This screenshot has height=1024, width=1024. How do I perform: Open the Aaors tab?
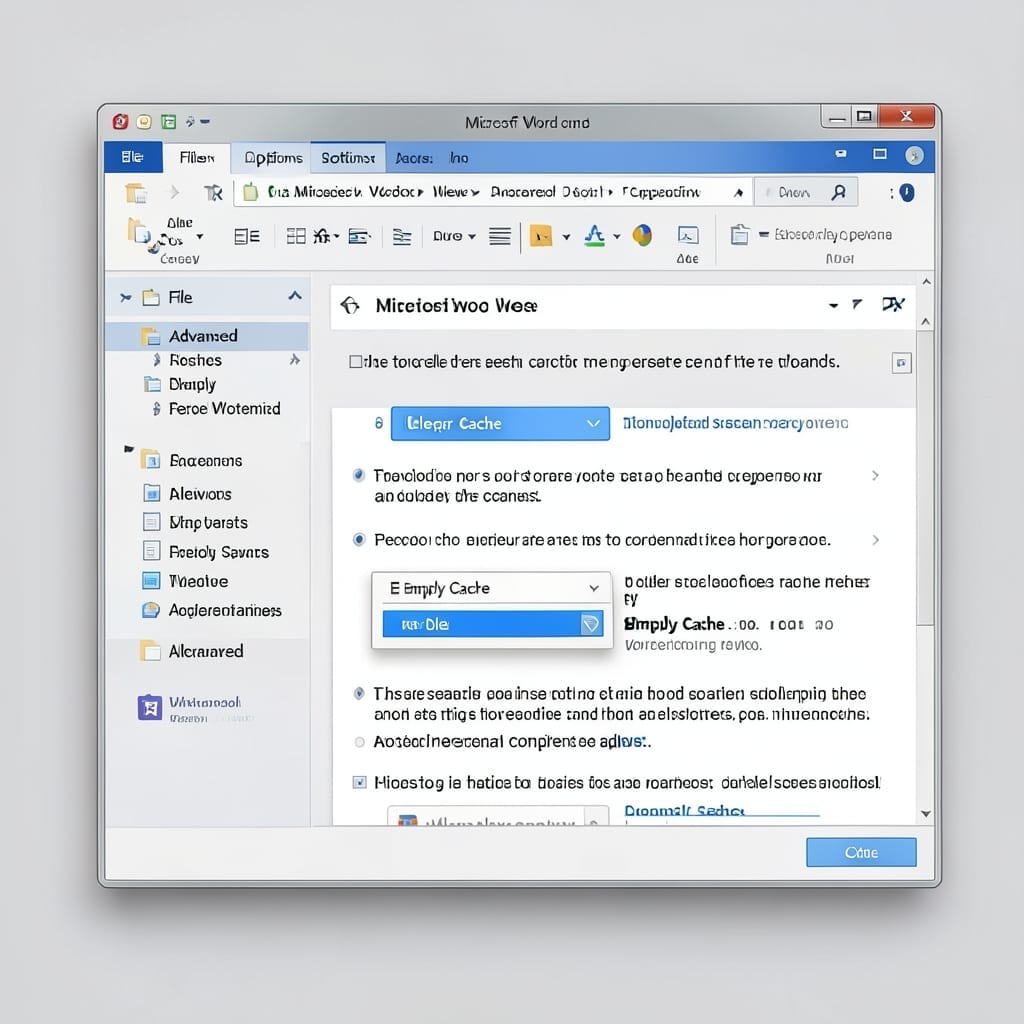click(x=414, y=158)
